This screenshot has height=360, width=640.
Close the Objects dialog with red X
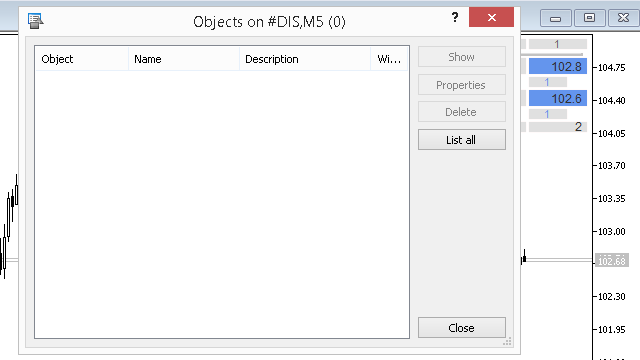click(491, 17)
